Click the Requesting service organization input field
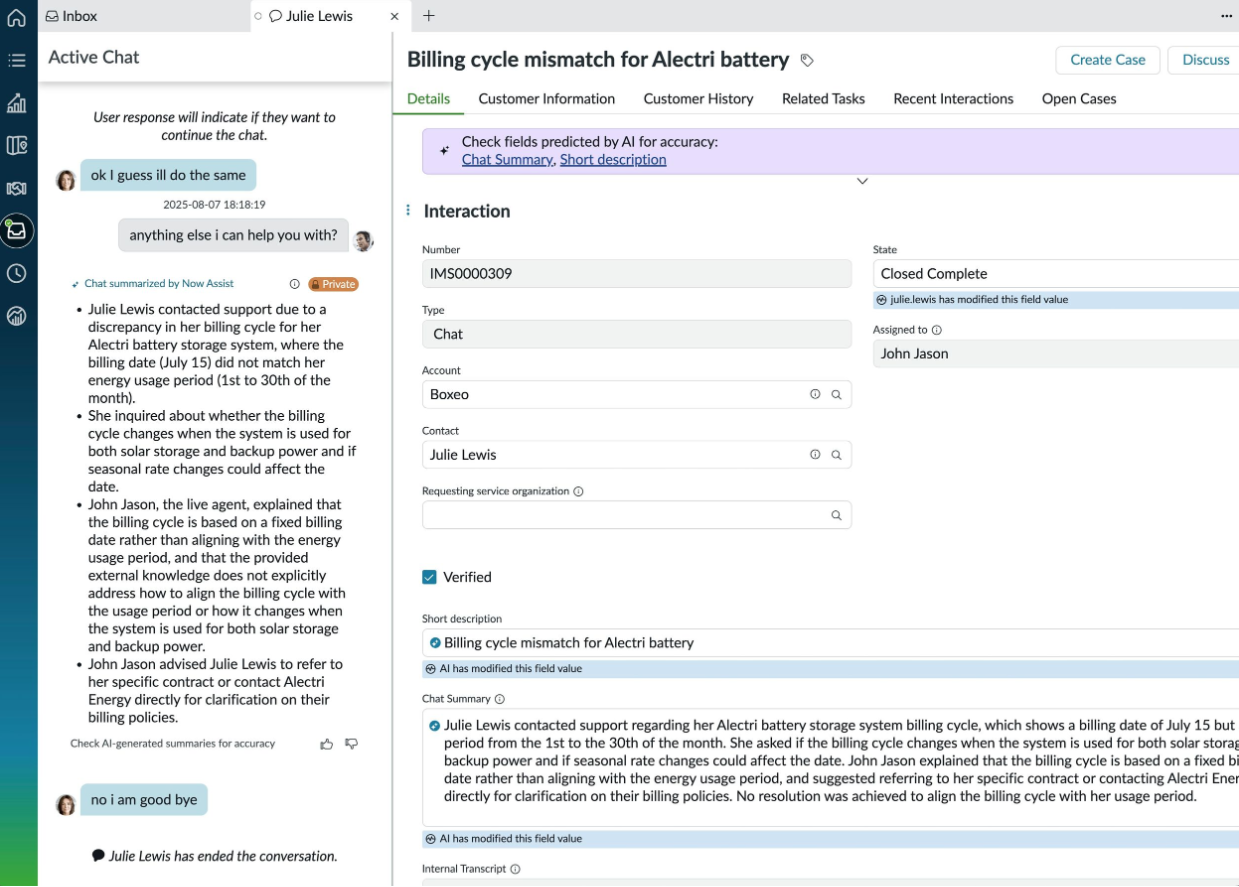1239x887 pixels. (636, 515)
